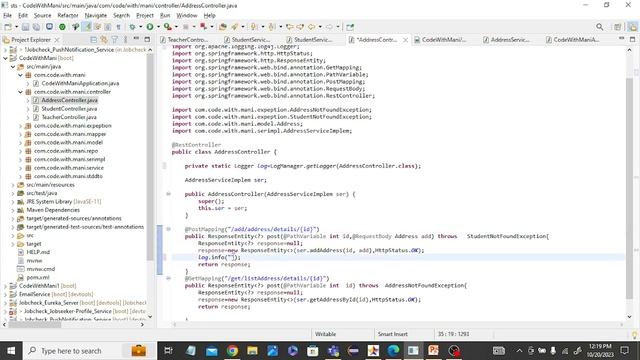Collapse all in Project Explorer
640x360 pixels.
(93, 40)
